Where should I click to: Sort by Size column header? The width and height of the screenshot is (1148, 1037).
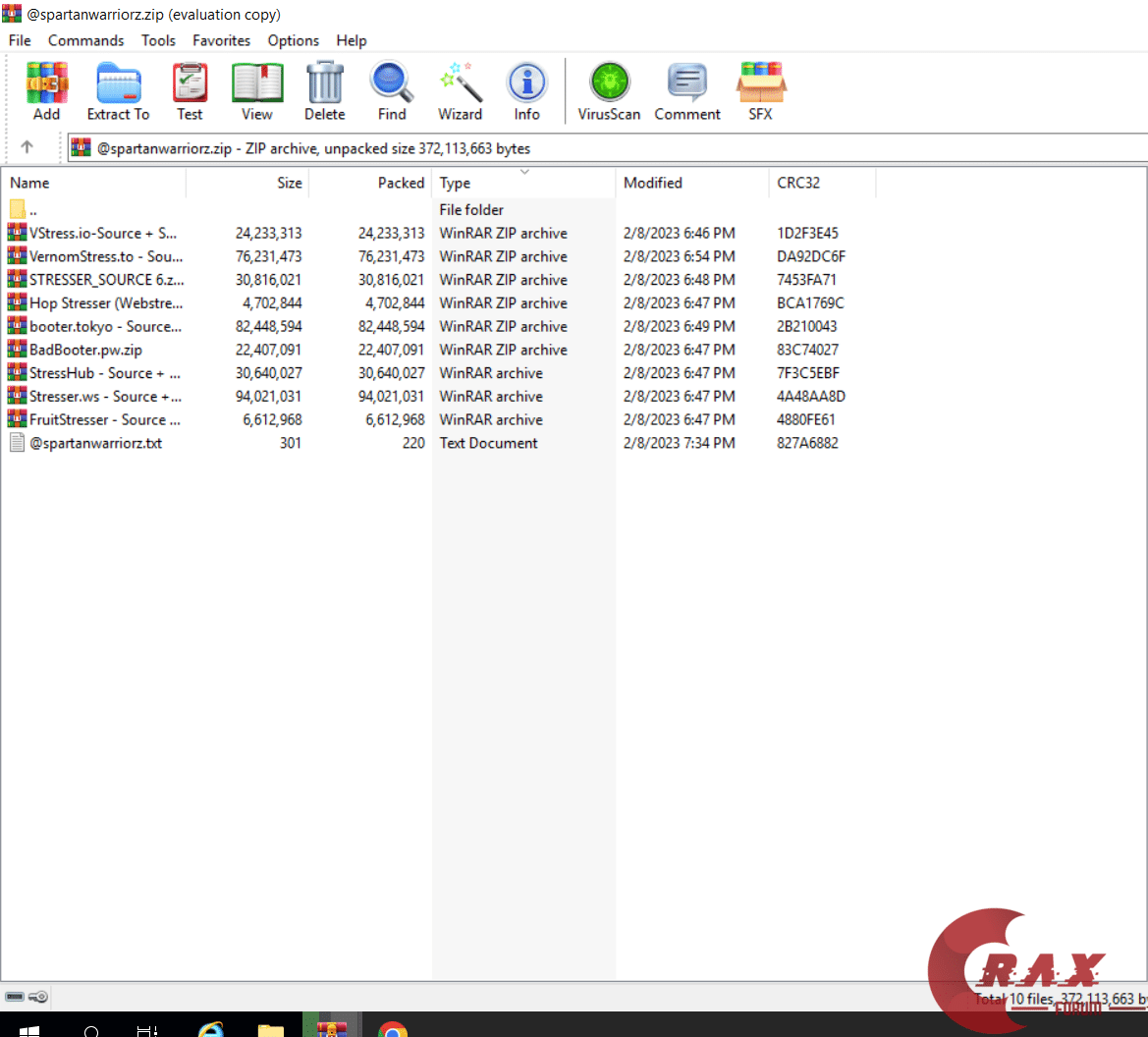point(247,183)
